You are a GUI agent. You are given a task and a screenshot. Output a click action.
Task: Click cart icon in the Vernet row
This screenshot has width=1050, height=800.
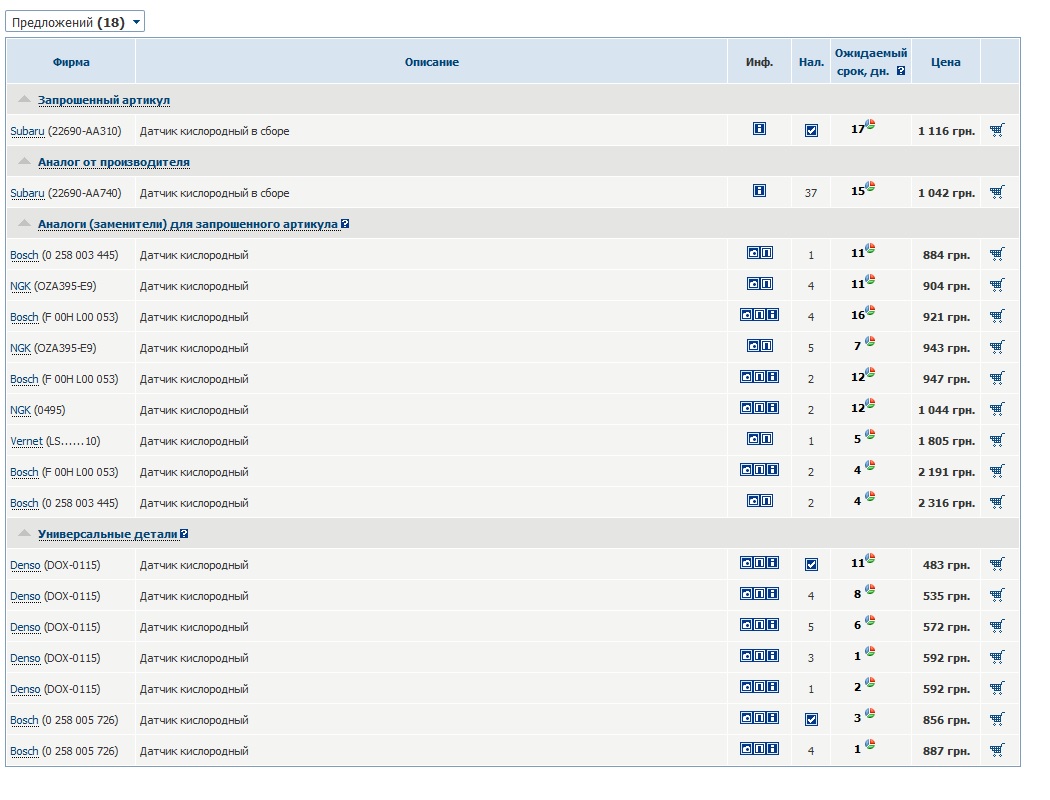tap(996, 440)
